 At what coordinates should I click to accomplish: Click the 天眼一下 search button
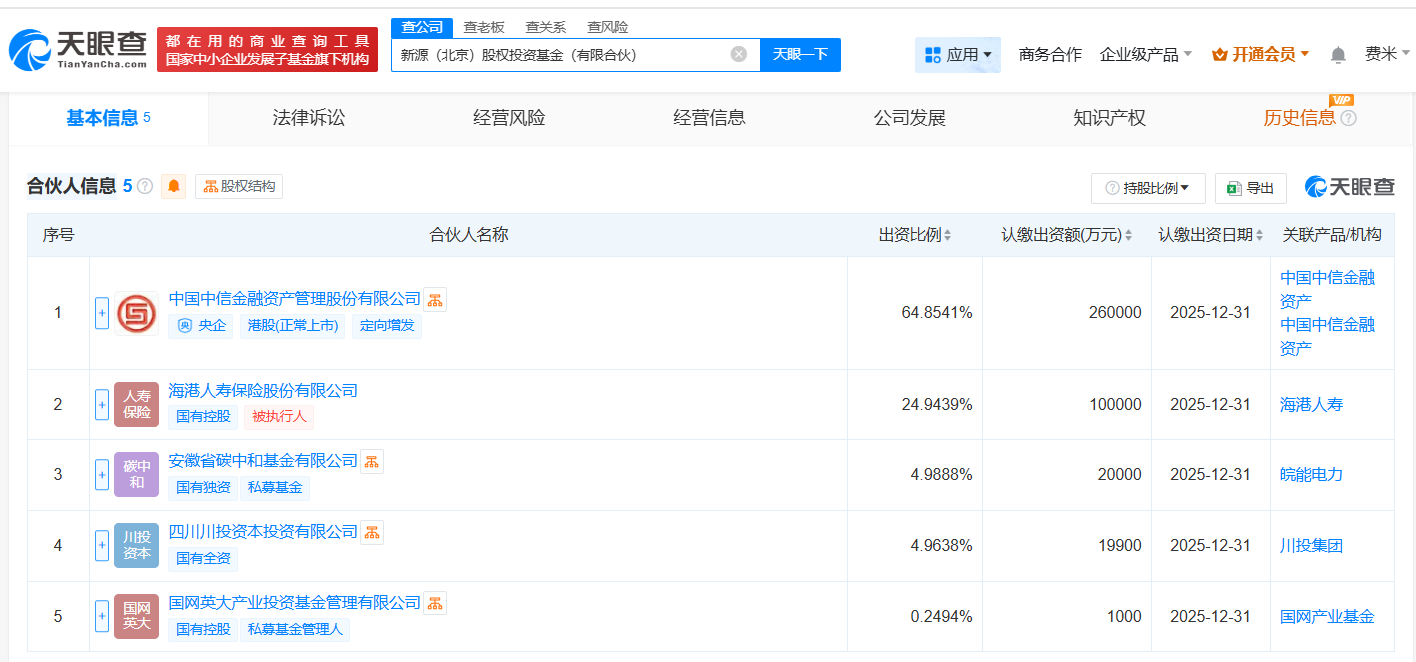(800, 55)
